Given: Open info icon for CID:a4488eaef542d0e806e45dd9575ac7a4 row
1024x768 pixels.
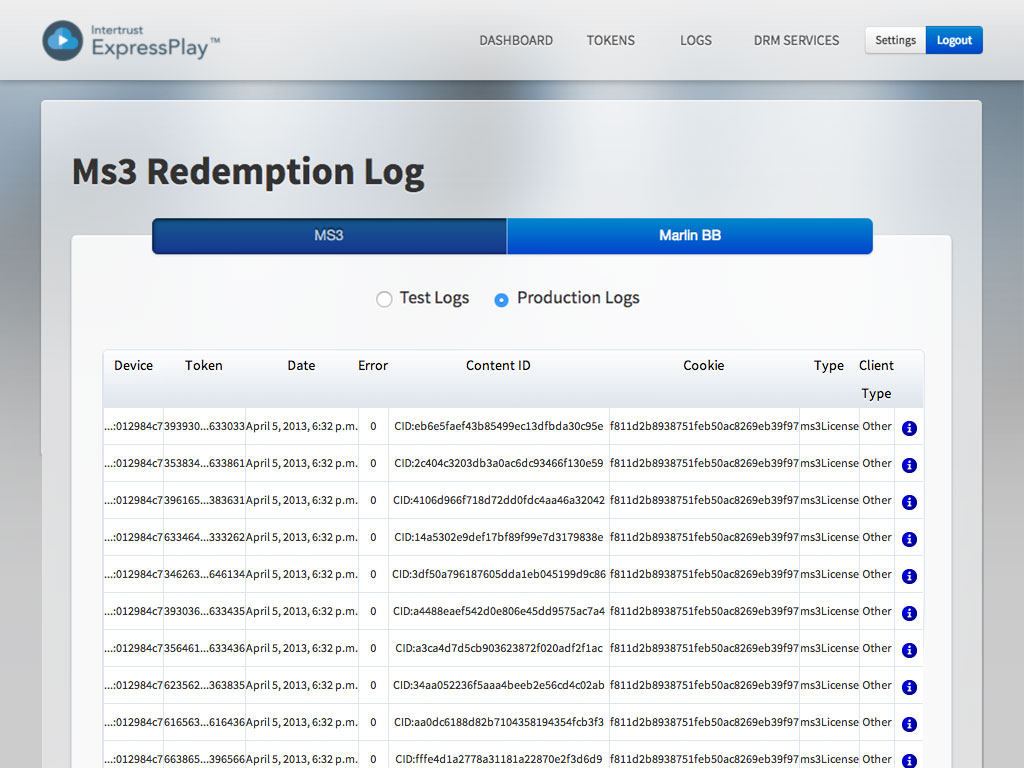Looking at the screenshot, I should [x=909, y=613].
